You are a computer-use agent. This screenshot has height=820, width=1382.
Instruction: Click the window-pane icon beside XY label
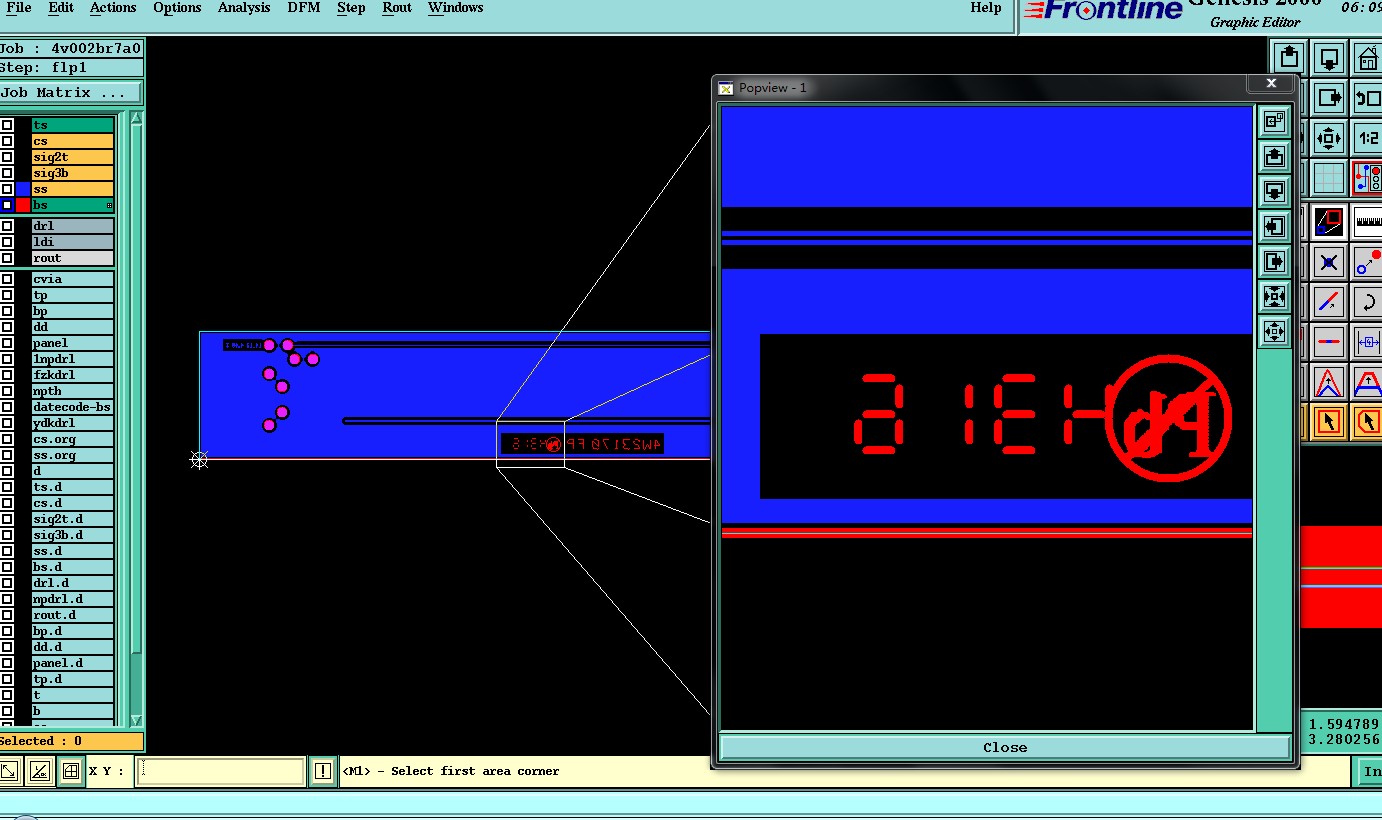click(x=70, y=771)
